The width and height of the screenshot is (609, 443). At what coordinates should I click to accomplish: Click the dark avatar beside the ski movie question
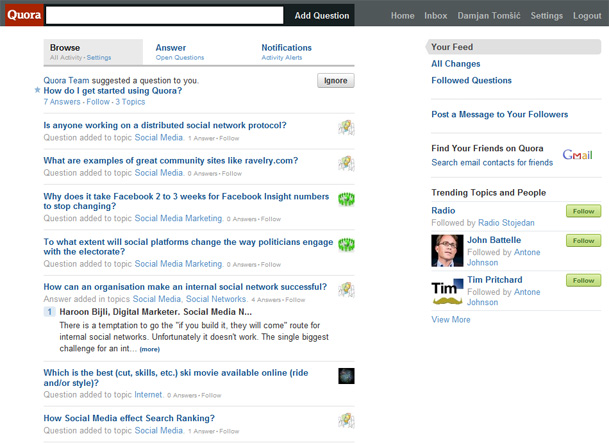tap(346, 376)
